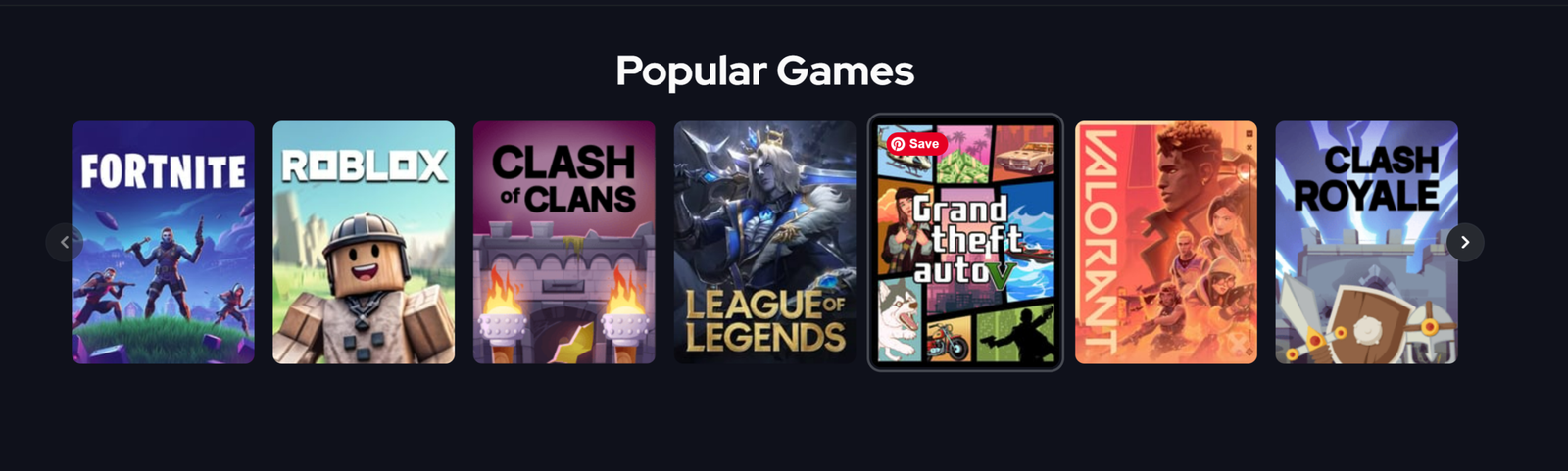The width and height of the screenshot is (1568, 471).
Task: Choose the League of Legends card
Action: [764, 242]
